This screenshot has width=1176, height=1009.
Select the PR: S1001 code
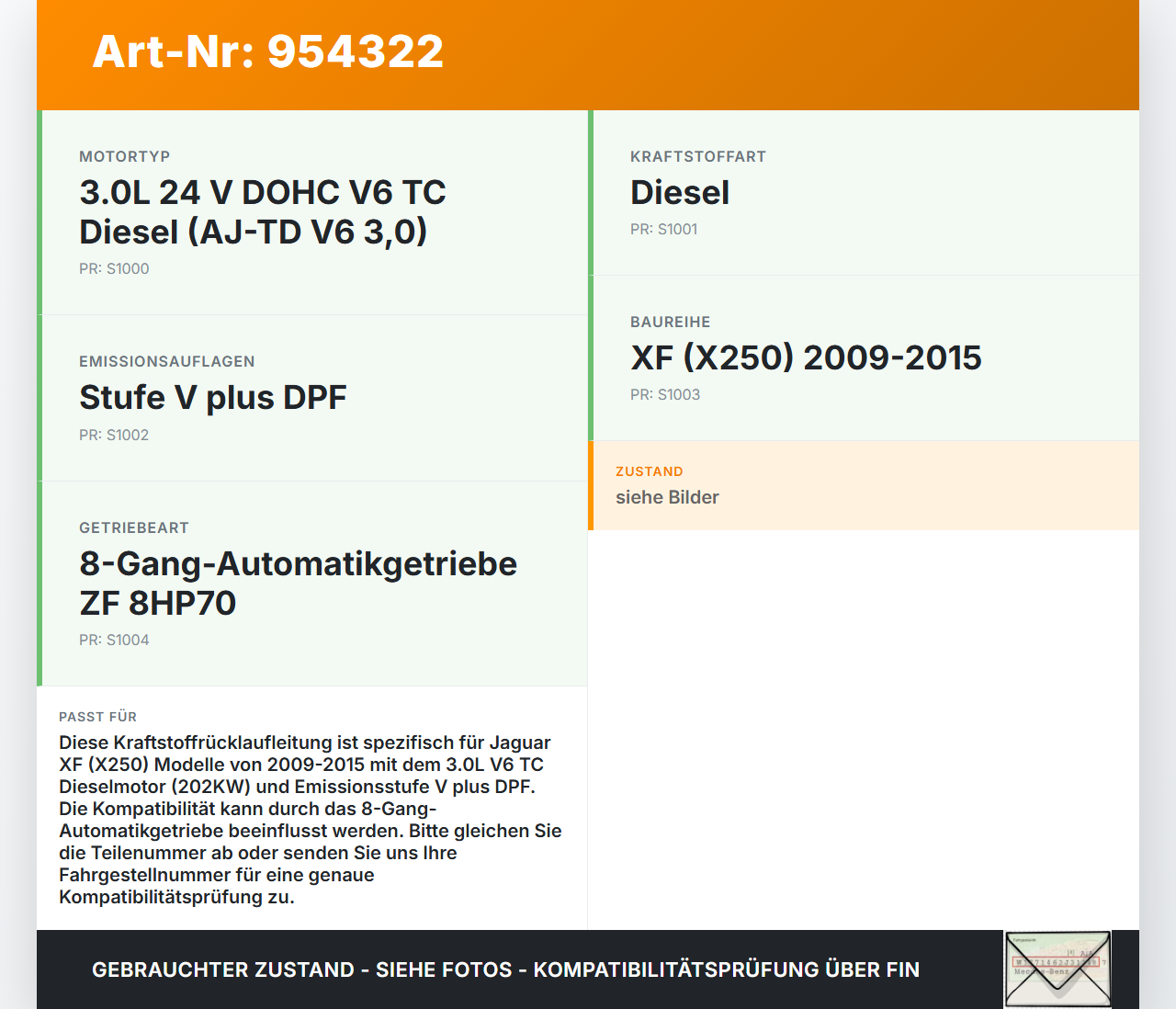point(663,230)
